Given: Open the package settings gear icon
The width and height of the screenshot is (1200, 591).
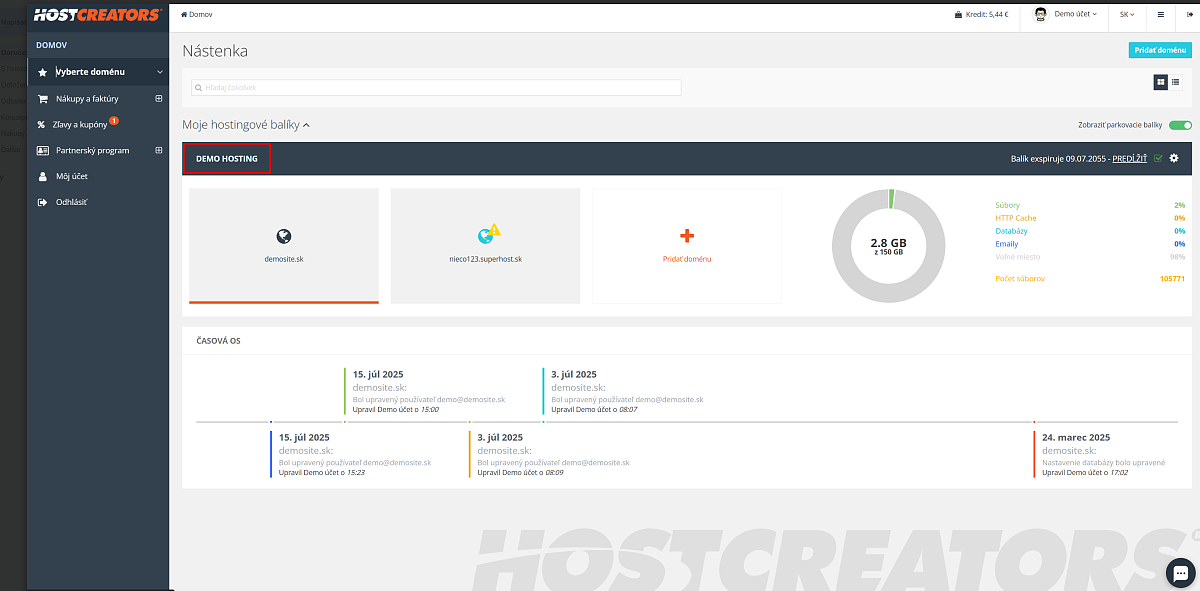Looking at the screenshot, I should pyautogui.click(x=1174, y=158).
